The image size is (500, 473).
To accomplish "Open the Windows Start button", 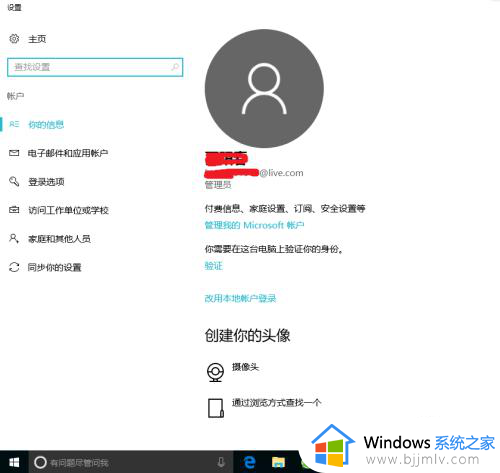I will [x=14, y=462].
